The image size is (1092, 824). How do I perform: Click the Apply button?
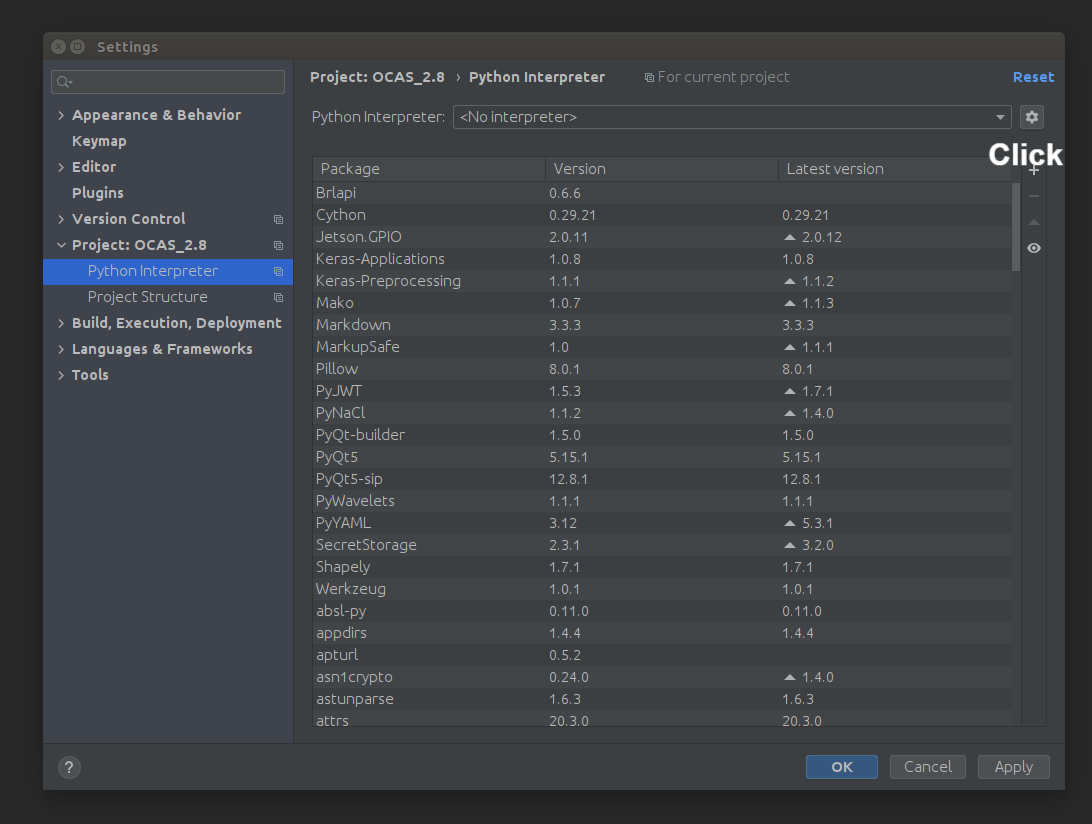[1013, 767]
